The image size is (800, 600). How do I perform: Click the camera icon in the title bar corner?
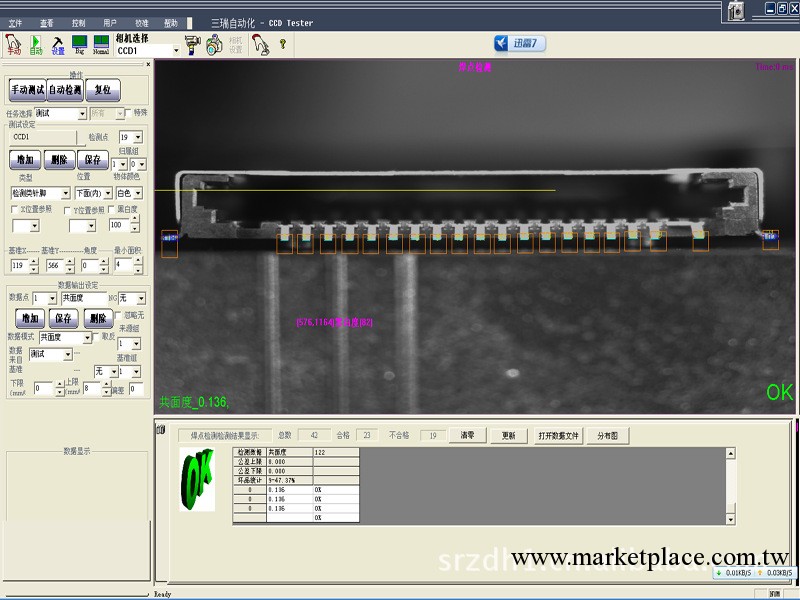[736, 11]
